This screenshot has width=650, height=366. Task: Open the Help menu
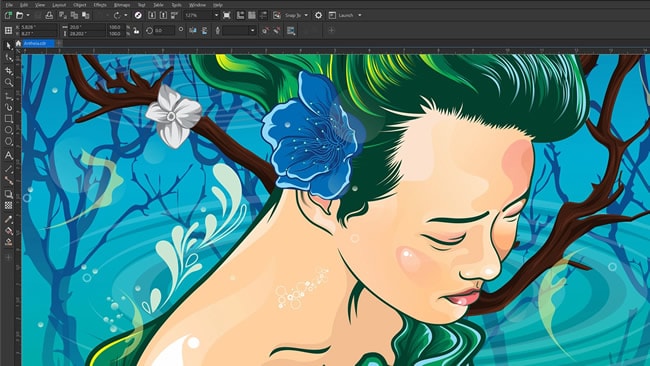(218, 5)
